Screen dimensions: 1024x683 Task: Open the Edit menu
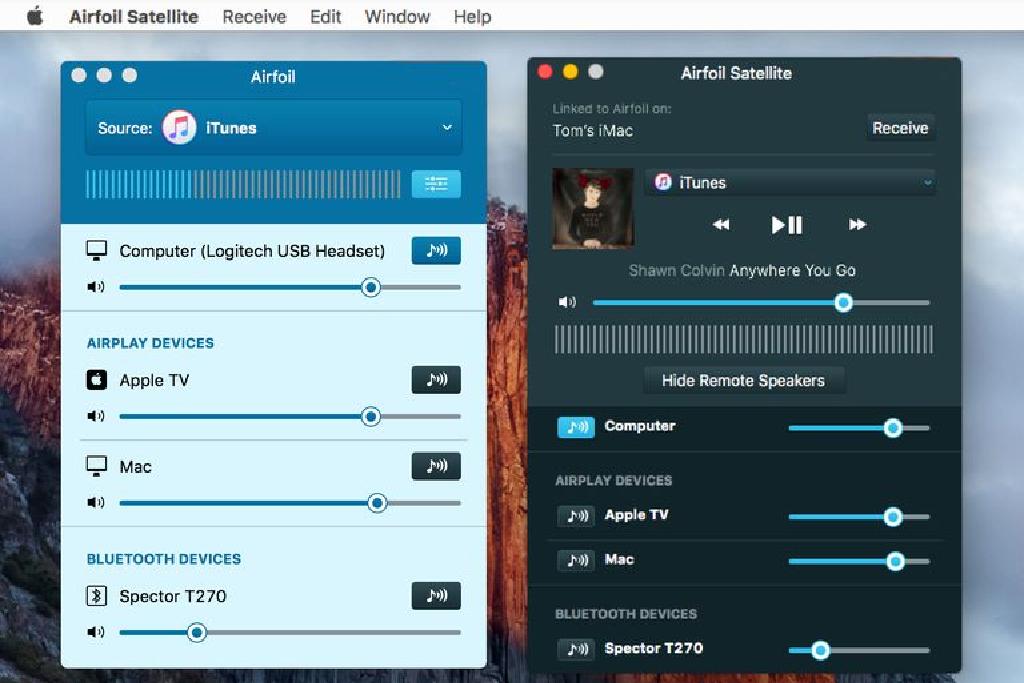point(325,16)
